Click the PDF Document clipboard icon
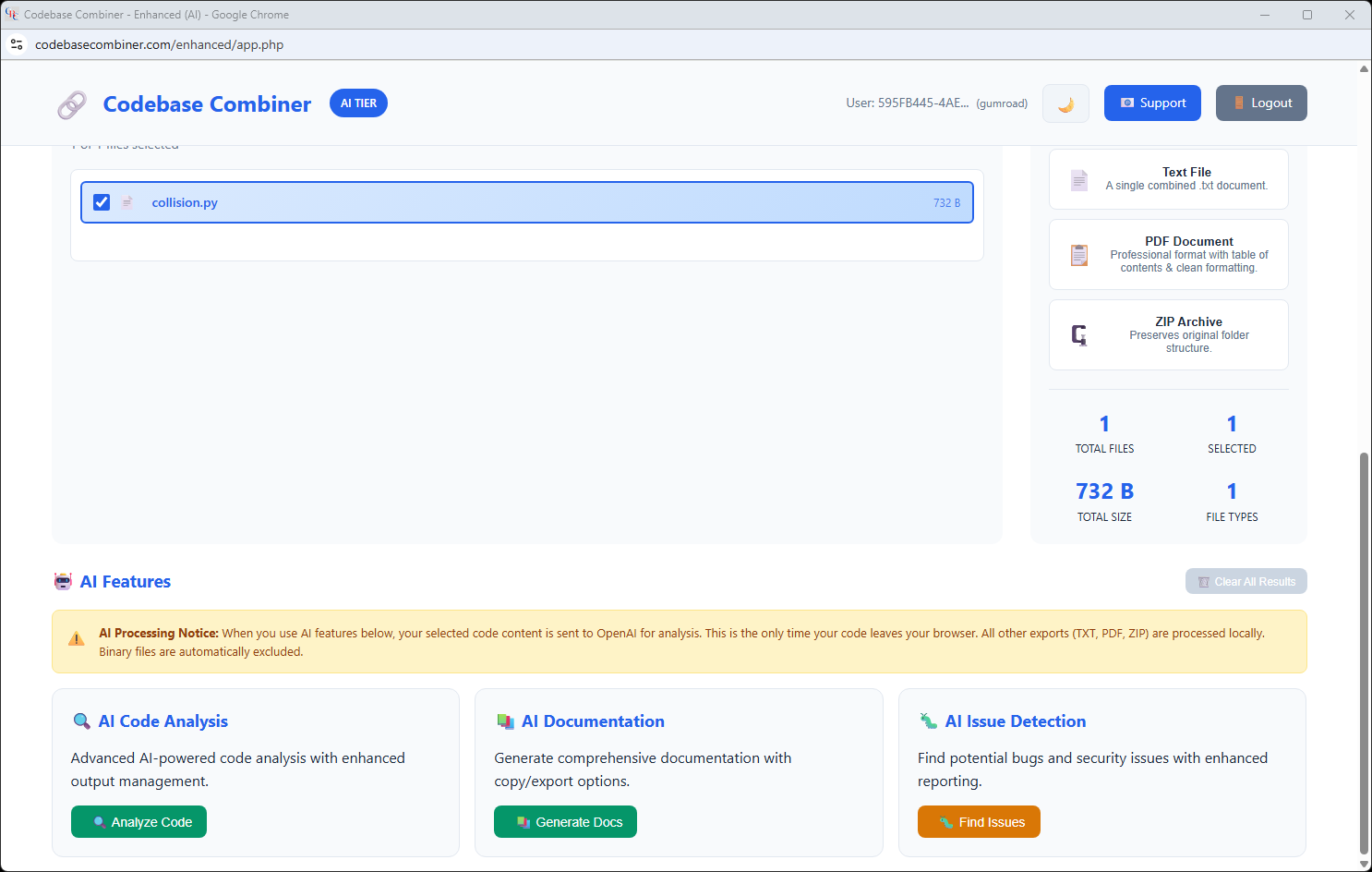The height and width of the screenshot is (872, 1372). pos(1079,255)
